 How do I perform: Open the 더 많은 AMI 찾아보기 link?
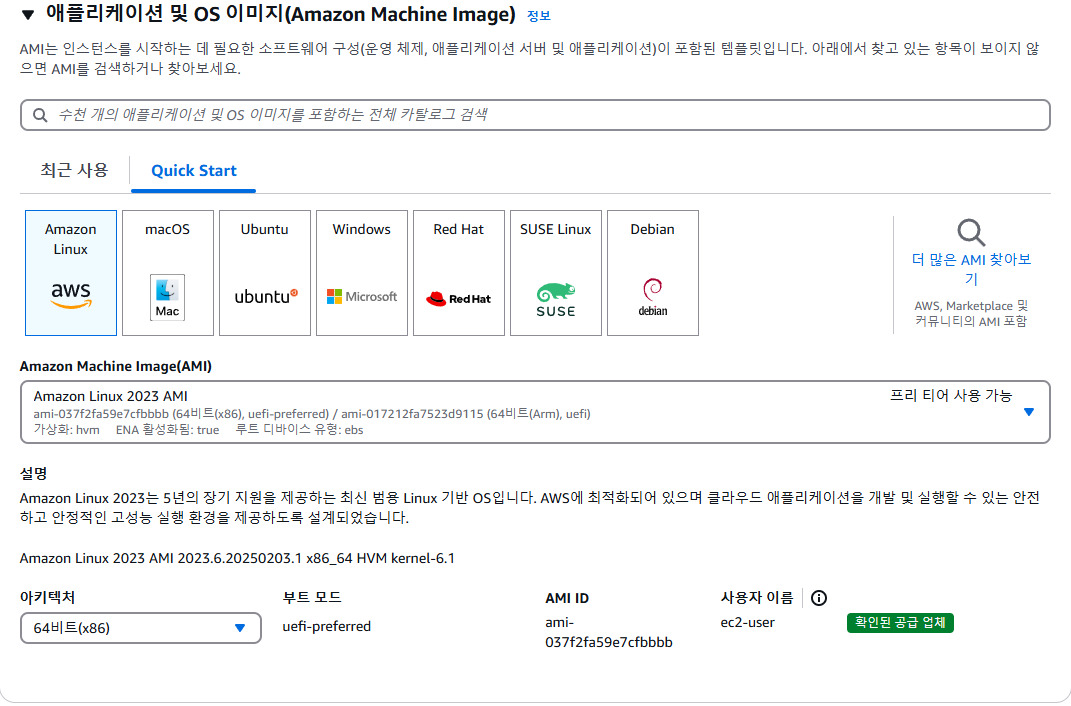pos(971,269)
